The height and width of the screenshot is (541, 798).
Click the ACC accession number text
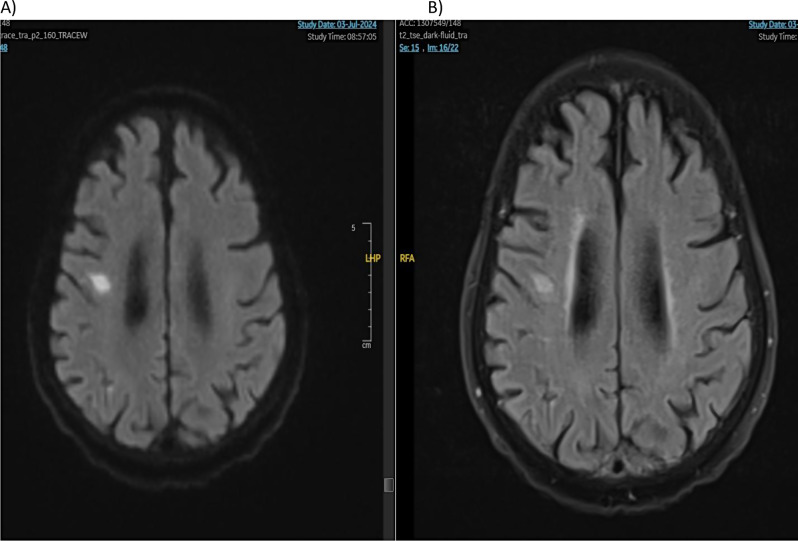(430, 23)
